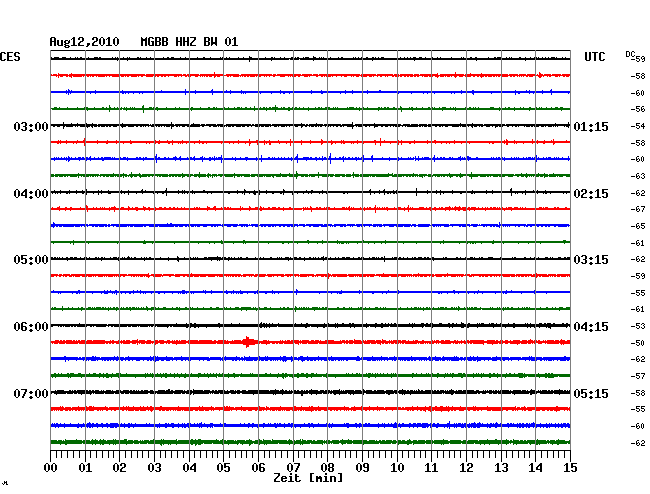Select the 03:00 local time label
This screenshot has width=650, height=494.
[x=31, y=126]
